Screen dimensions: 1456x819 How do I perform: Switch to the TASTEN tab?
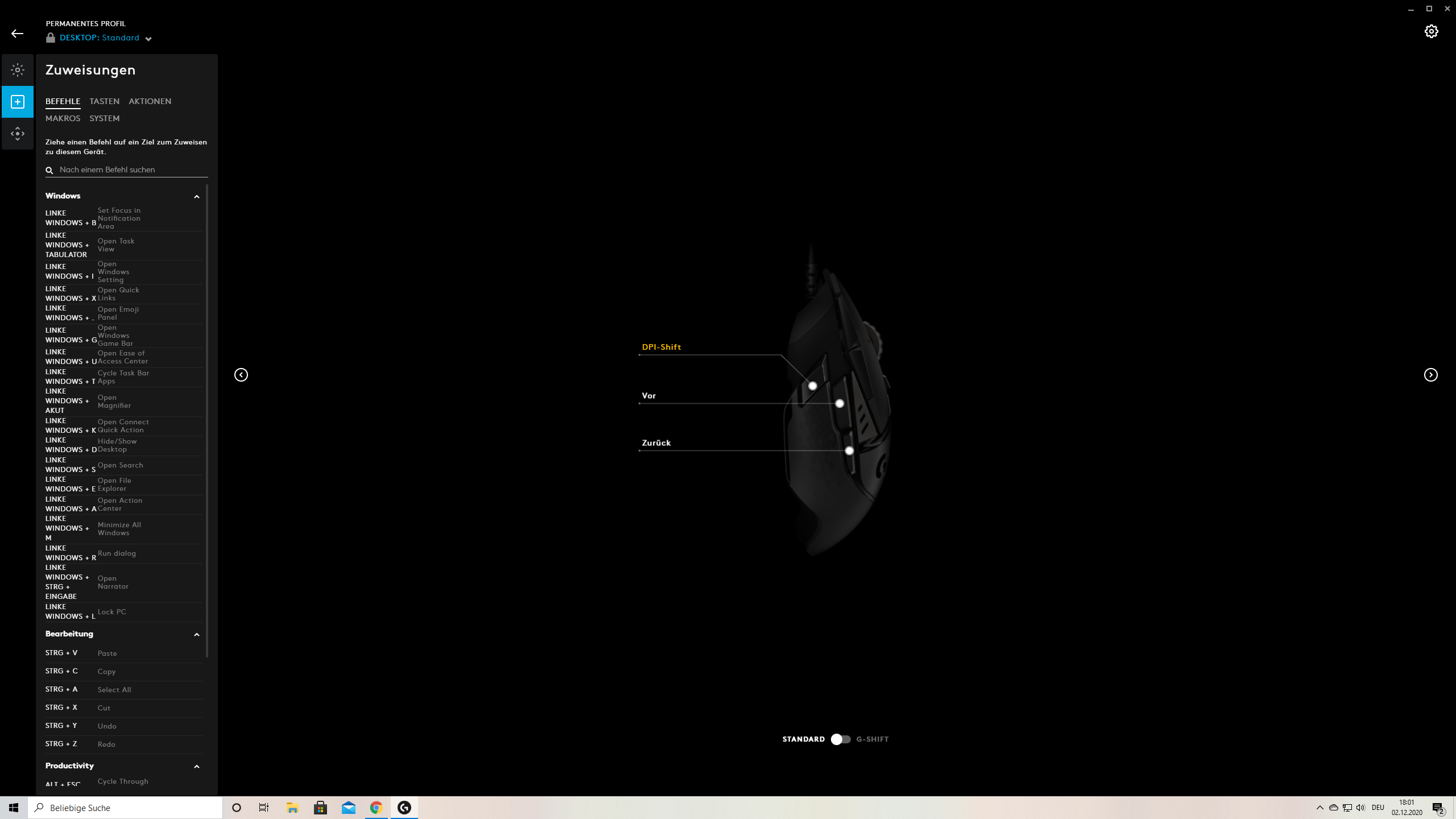click(104, 101)
